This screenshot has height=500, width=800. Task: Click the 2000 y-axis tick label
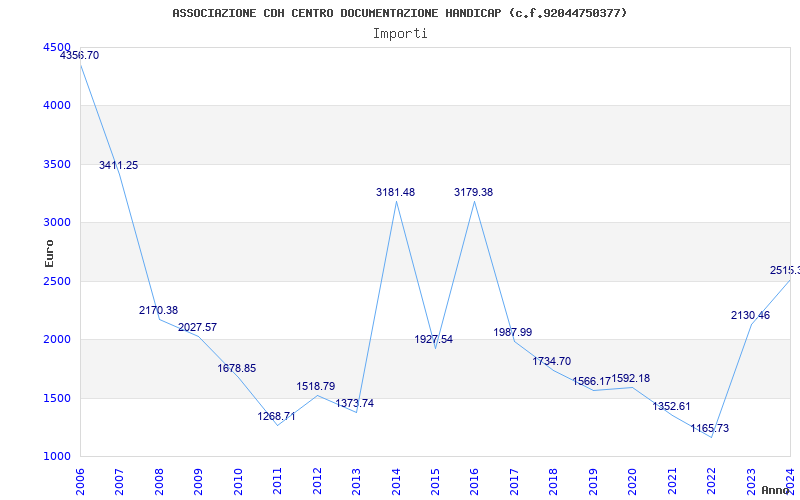click(x=57, y=339)
